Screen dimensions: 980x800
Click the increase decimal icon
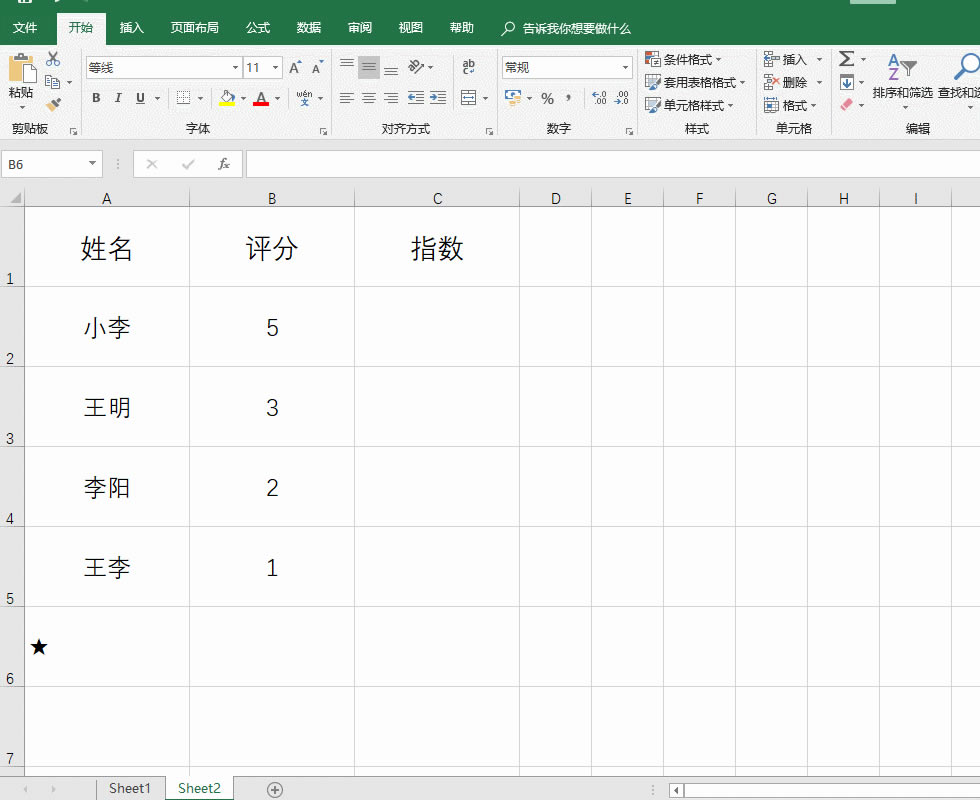[599, 98]
